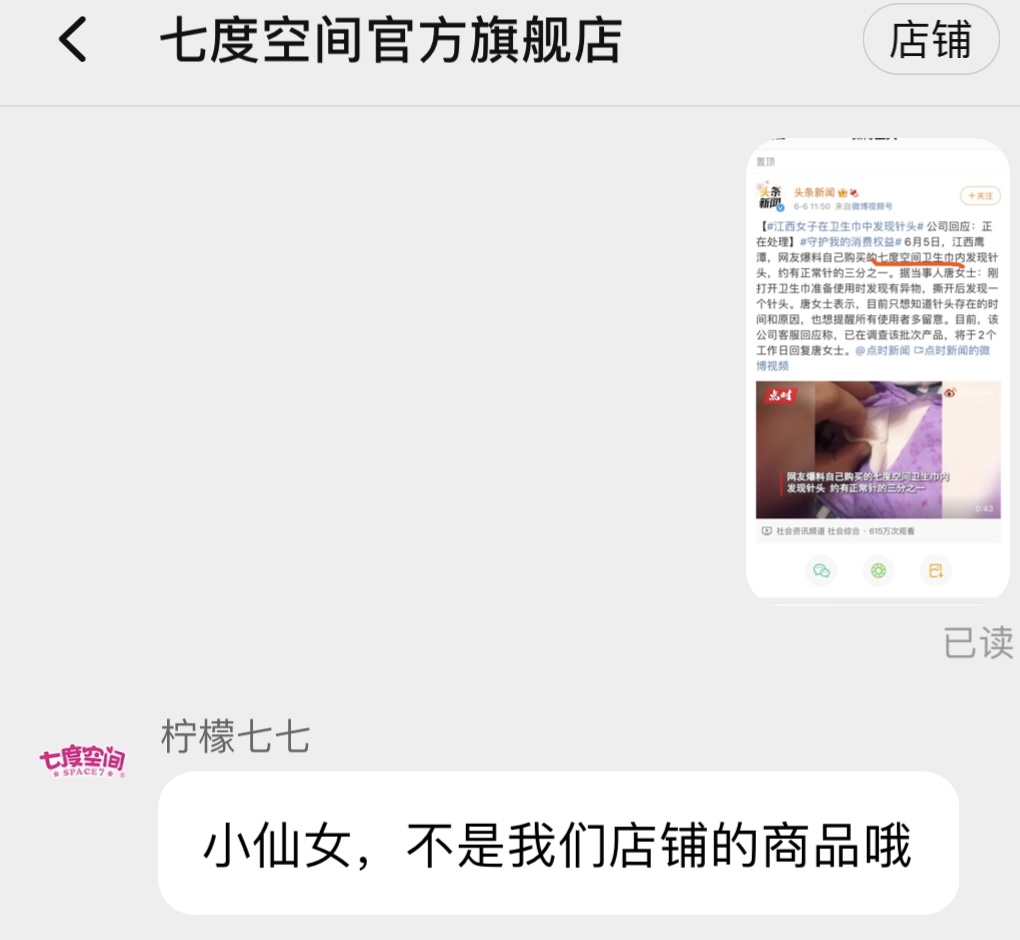Tap the 头条新闻 account avatar in screenshot

(x=771, y=197)
